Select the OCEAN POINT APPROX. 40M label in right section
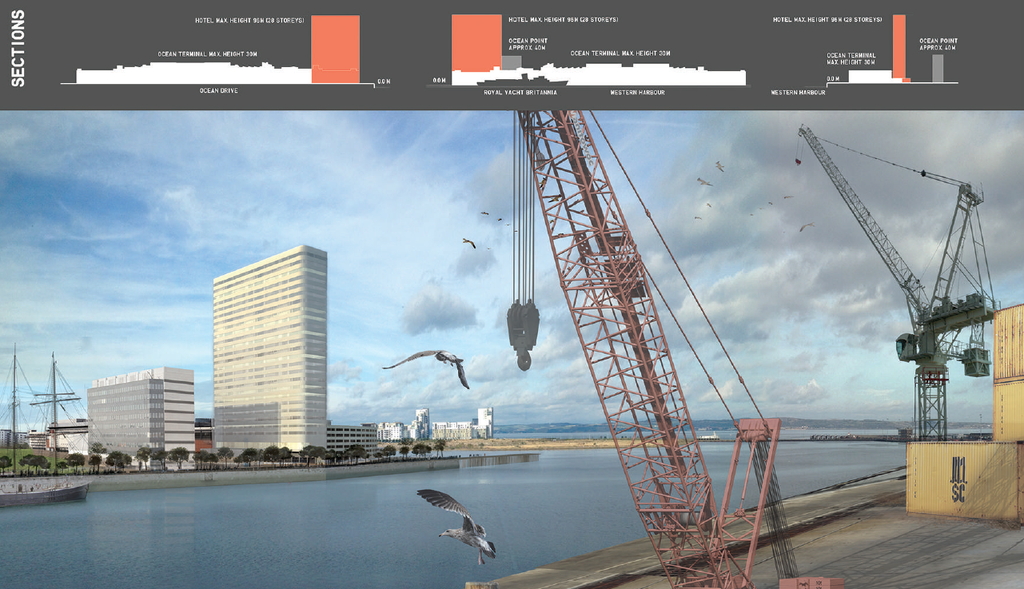1024x589 pixels. coord(937,44)
